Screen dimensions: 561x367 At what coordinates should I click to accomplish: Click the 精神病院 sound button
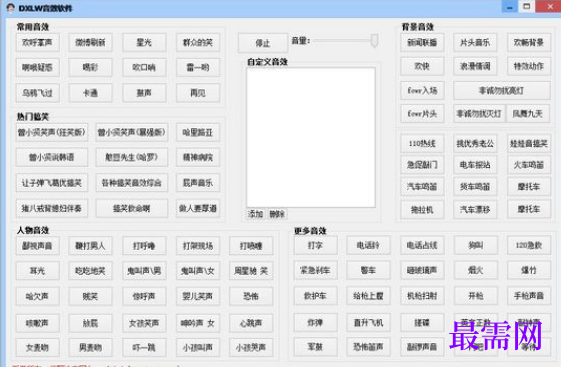pos(197,157)
